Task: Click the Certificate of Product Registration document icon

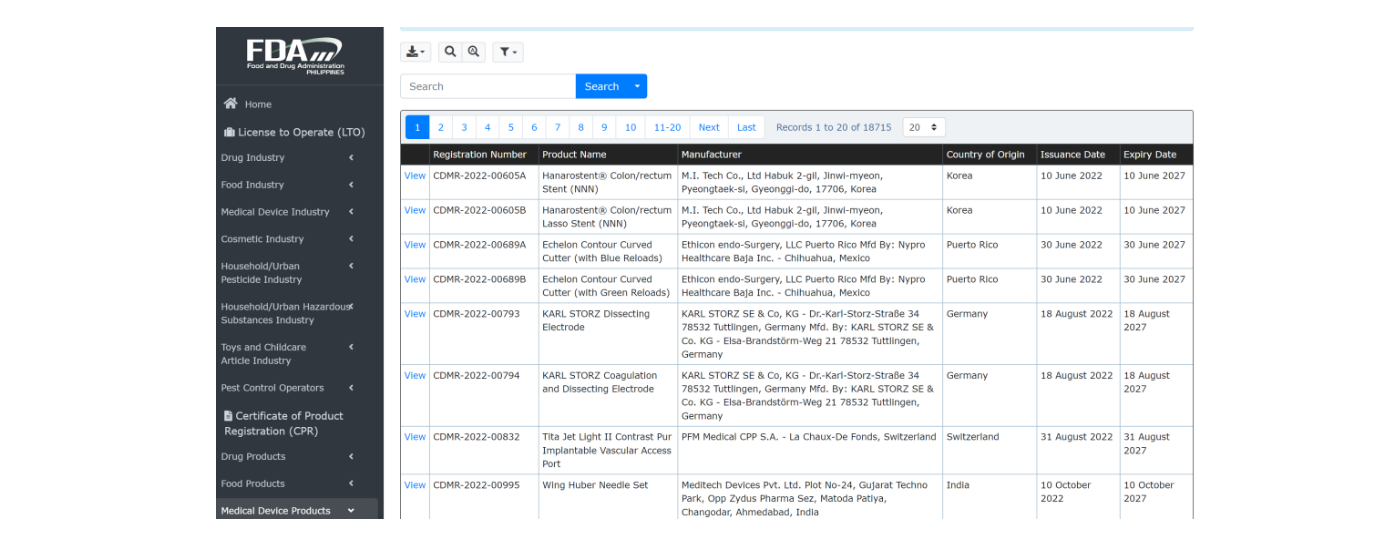Action: [x=228, y=416]
